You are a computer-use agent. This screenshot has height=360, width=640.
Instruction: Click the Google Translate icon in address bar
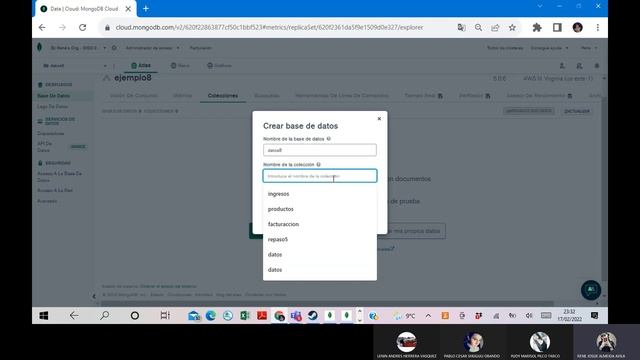[461, 28]
